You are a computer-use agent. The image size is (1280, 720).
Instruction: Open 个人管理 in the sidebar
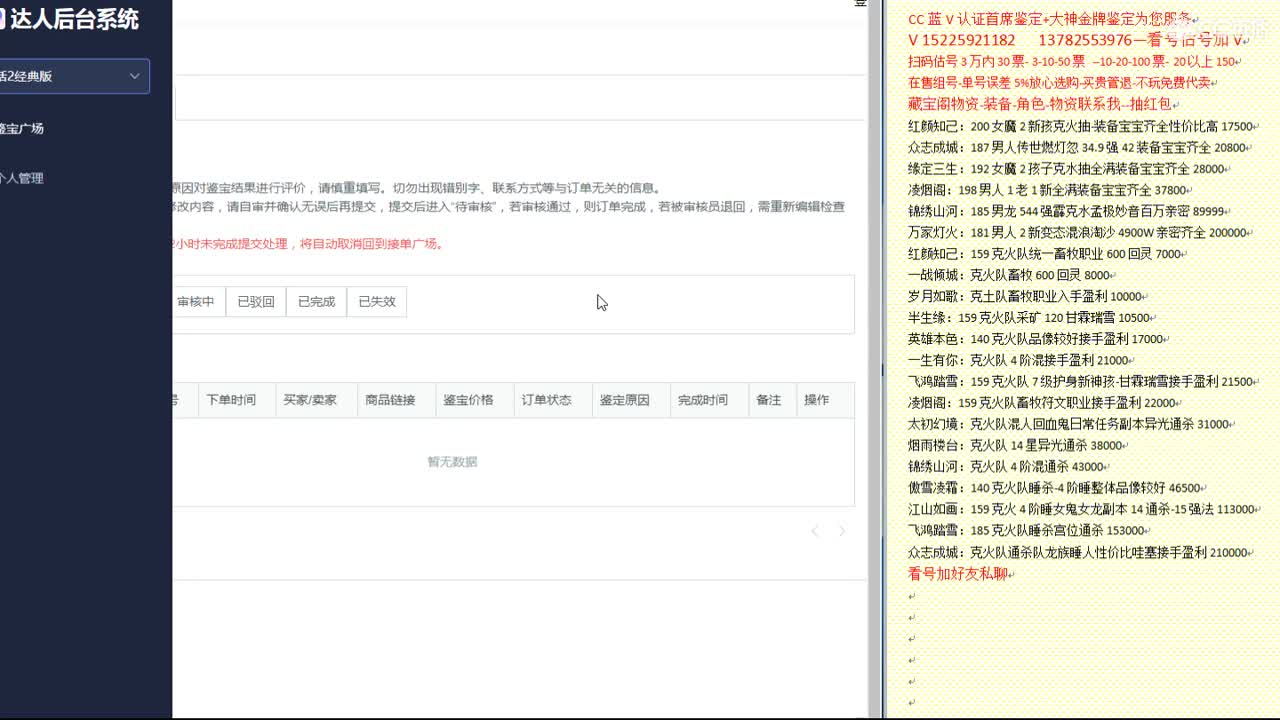pos(22,179)
